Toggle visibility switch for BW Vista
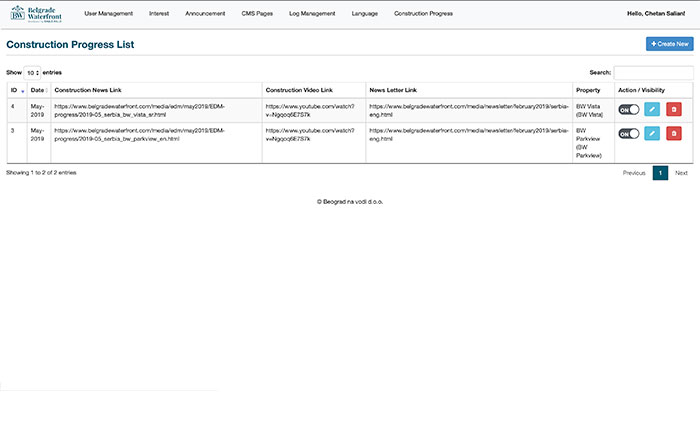Screen dimensions: 700x435 click(x=628, y=109)
